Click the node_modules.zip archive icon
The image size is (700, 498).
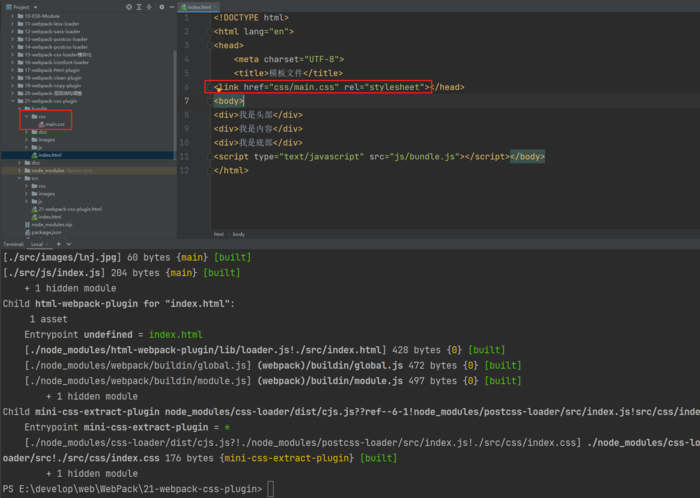(28, 224)
